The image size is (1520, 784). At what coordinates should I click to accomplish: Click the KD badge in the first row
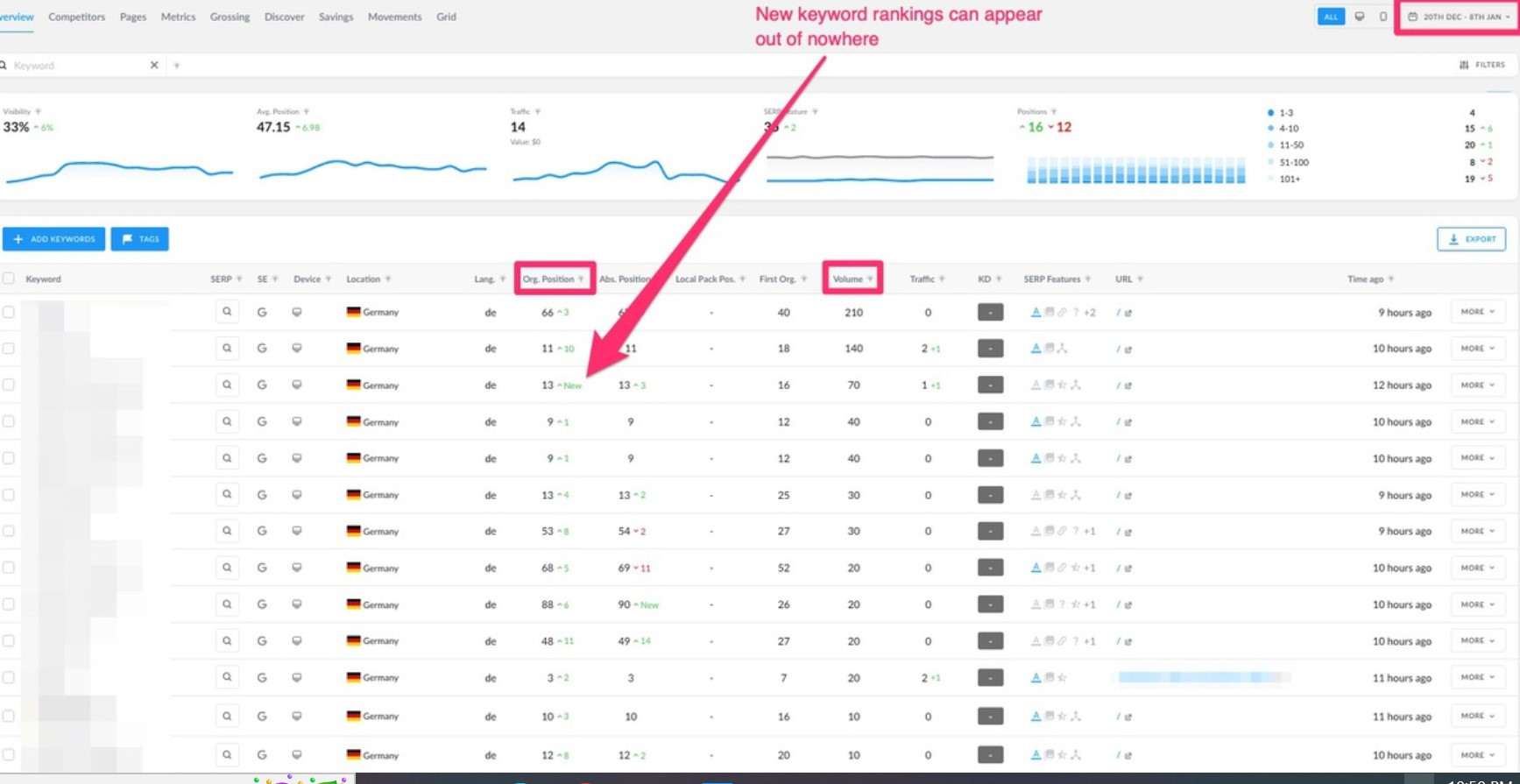click(990, 313)
